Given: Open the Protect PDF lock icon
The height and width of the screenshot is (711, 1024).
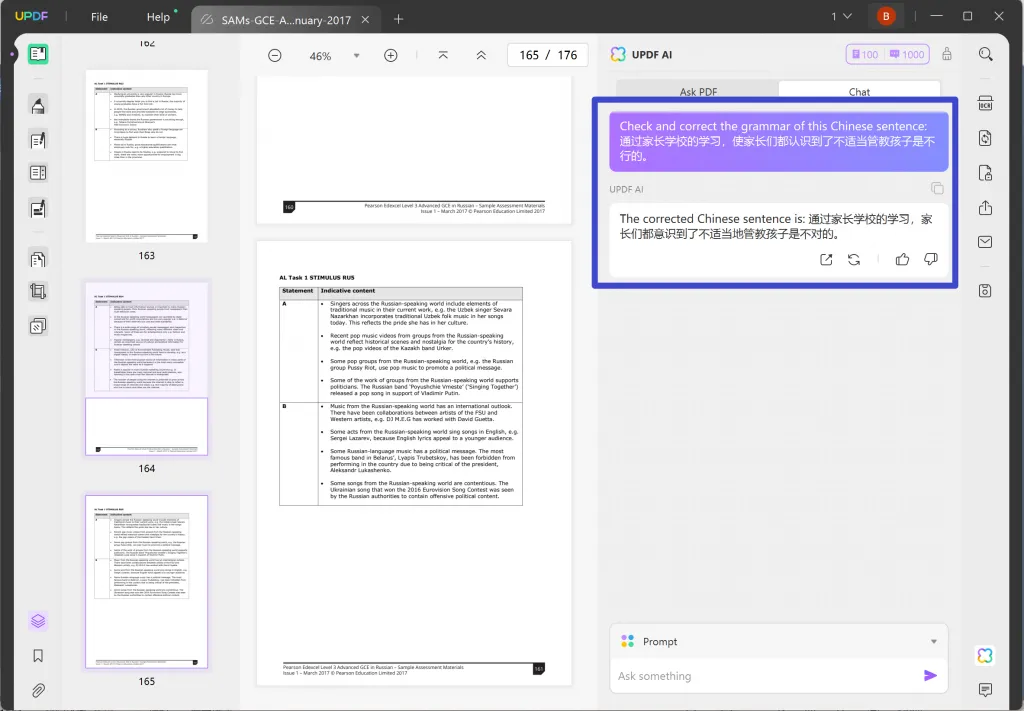Looking at the screenshot, I should point(985,173).
